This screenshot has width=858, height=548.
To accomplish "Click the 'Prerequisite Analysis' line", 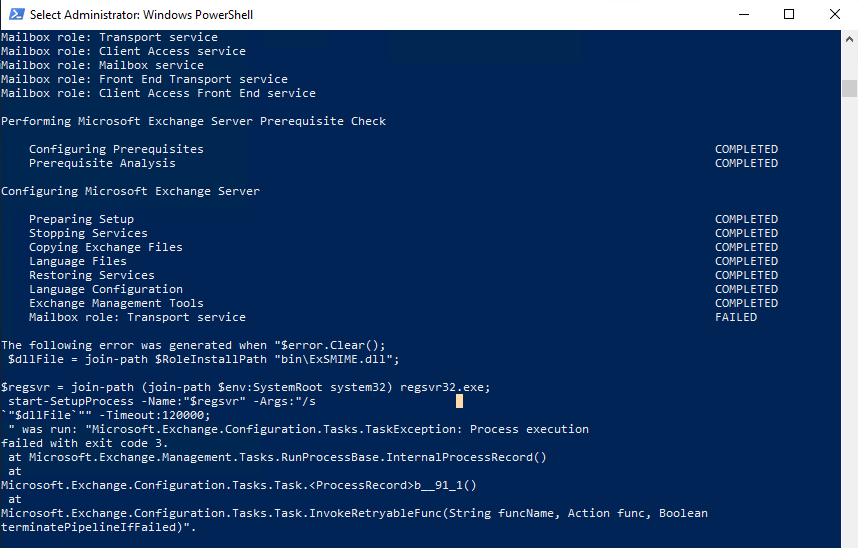I will pyautogui.click(x=102, y=163).
